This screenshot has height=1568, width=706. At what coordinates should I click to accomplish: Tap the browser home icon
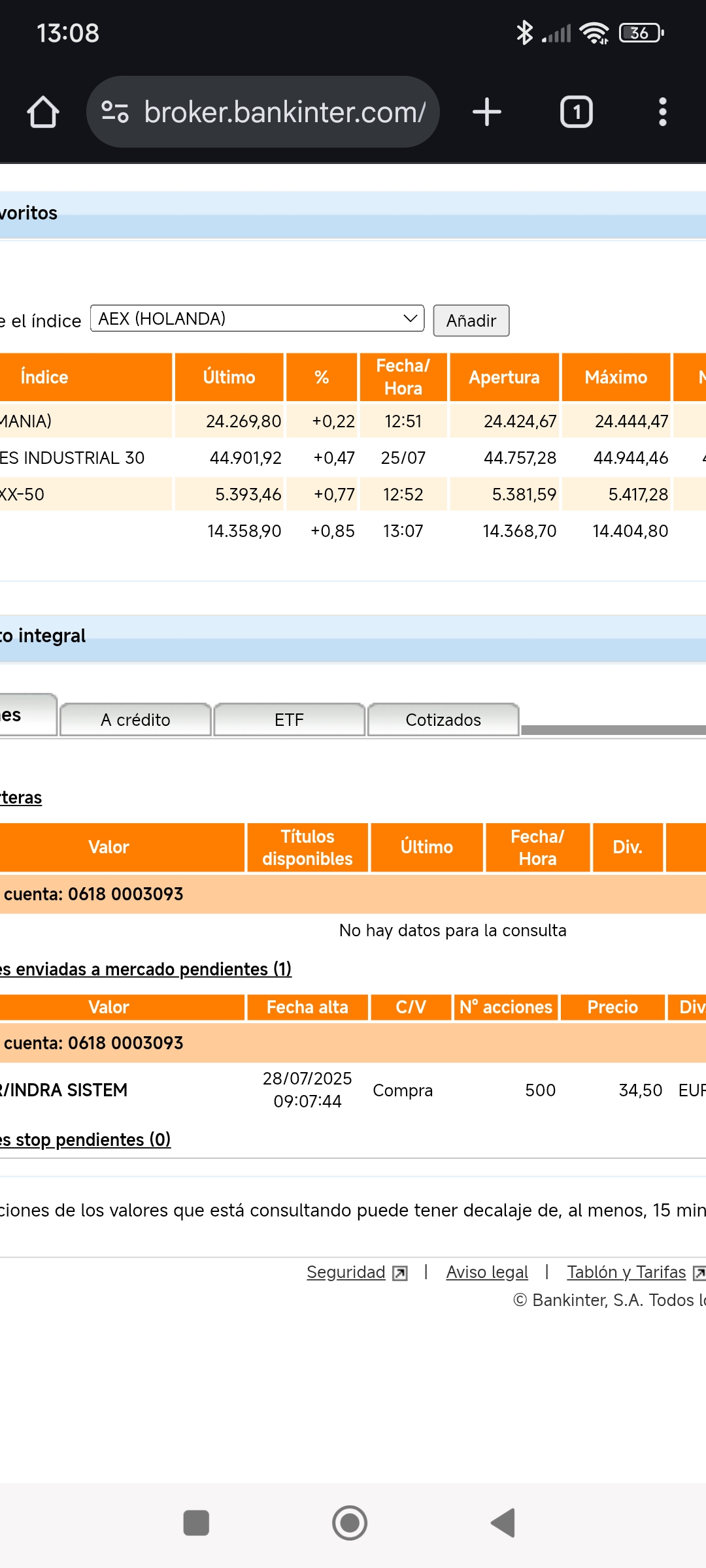(x=43, y=112)
